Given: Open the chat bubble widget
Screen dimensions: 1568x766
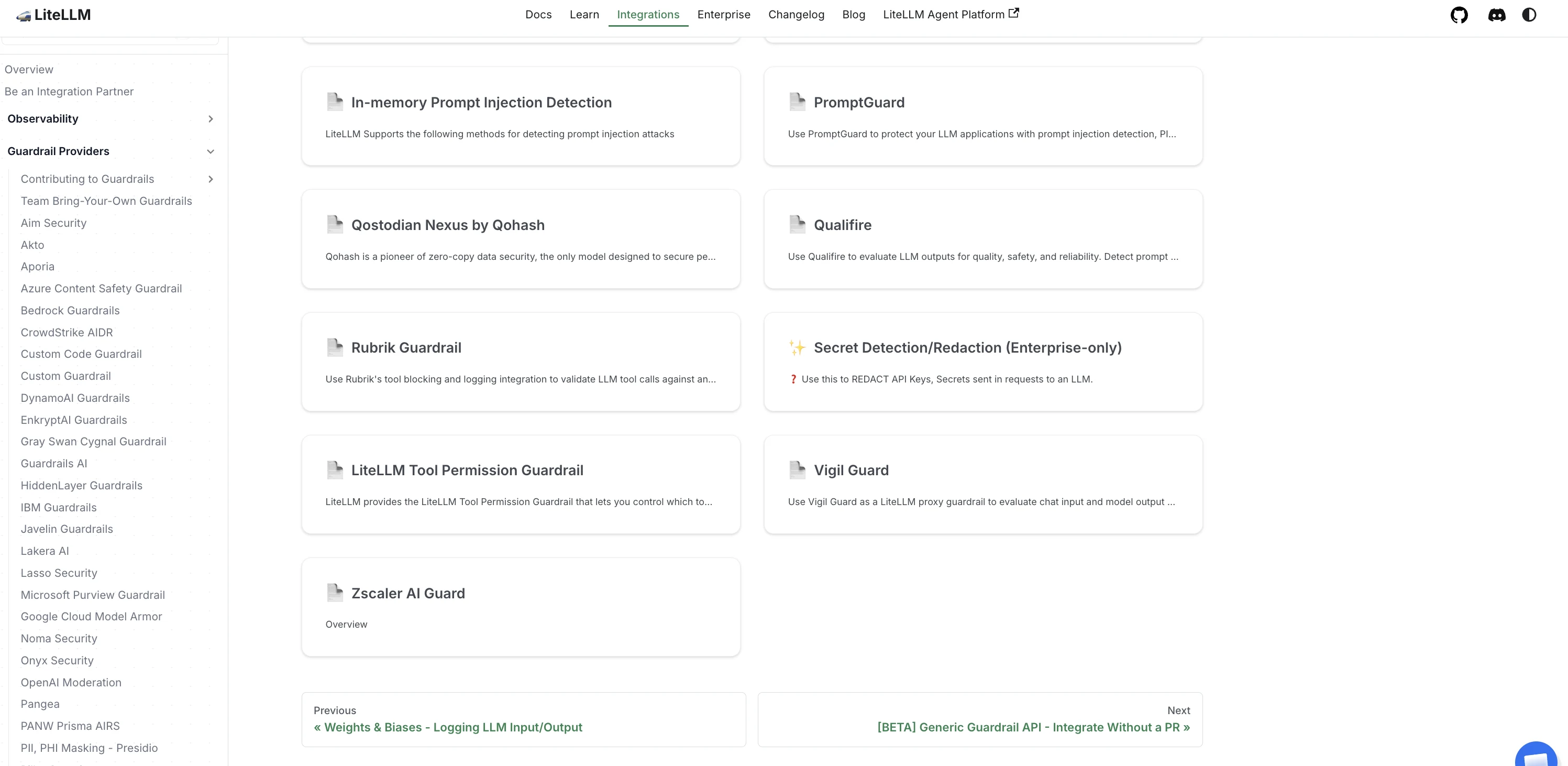Looking at the screenshot, I should pos(1537,755).
